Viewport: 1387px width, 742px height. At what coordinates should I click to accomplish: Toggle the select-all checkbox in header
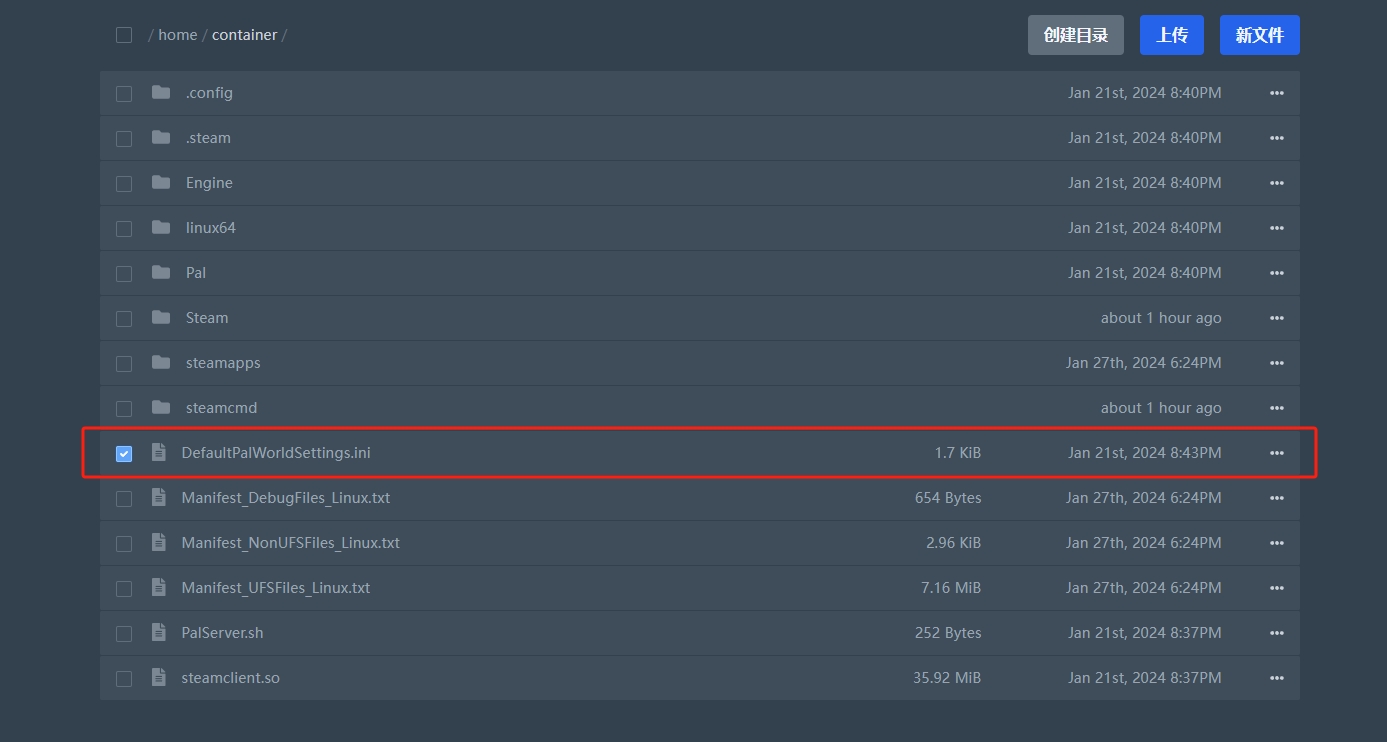pos(124,35)
